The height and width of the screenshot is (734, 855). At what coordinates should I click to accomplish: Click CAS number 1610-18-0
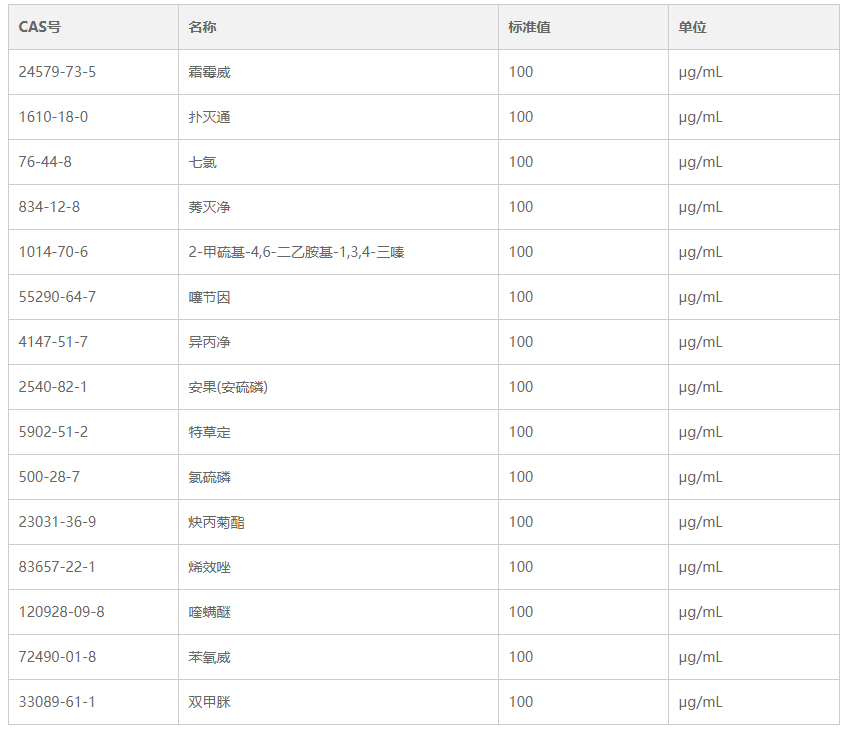53,117
